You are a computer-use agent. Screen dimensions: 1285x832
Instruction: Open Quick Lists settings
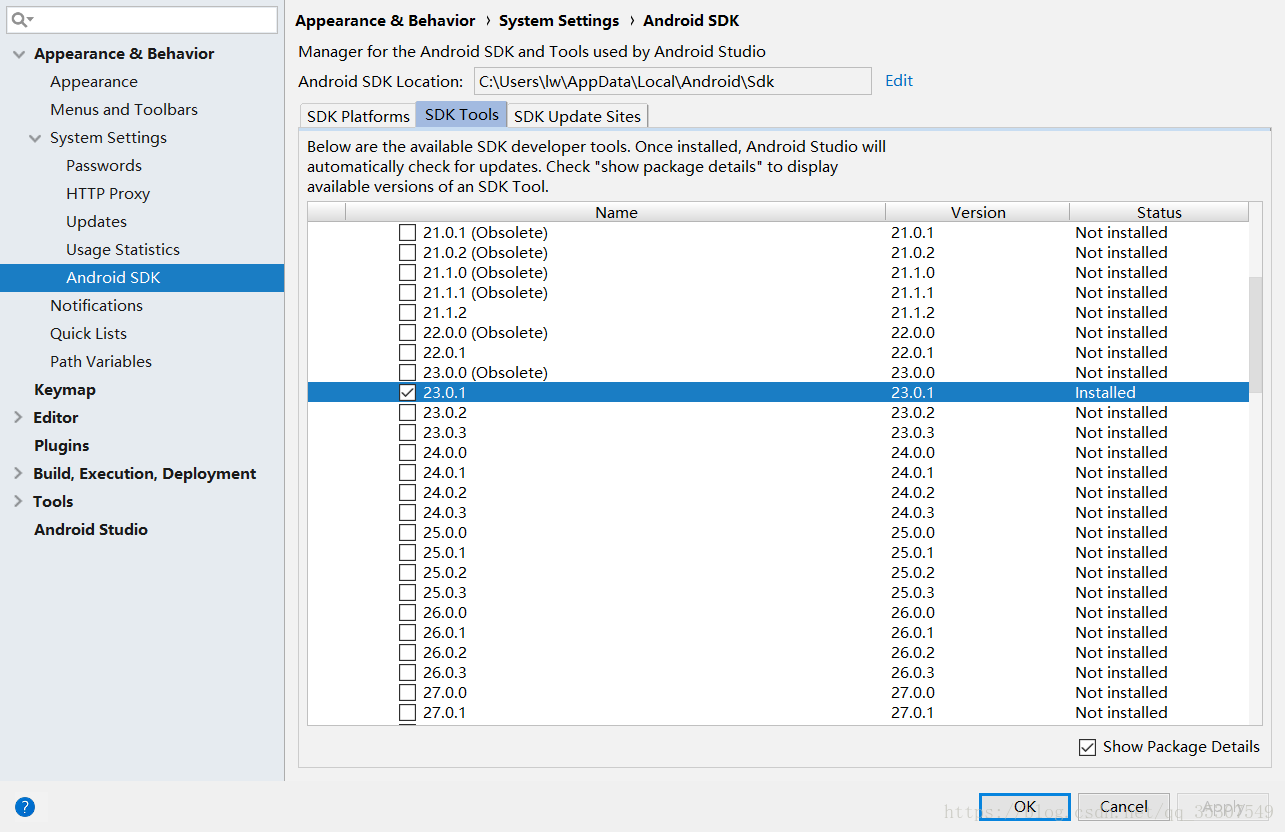pyautogui.click(x=88, y=334)
